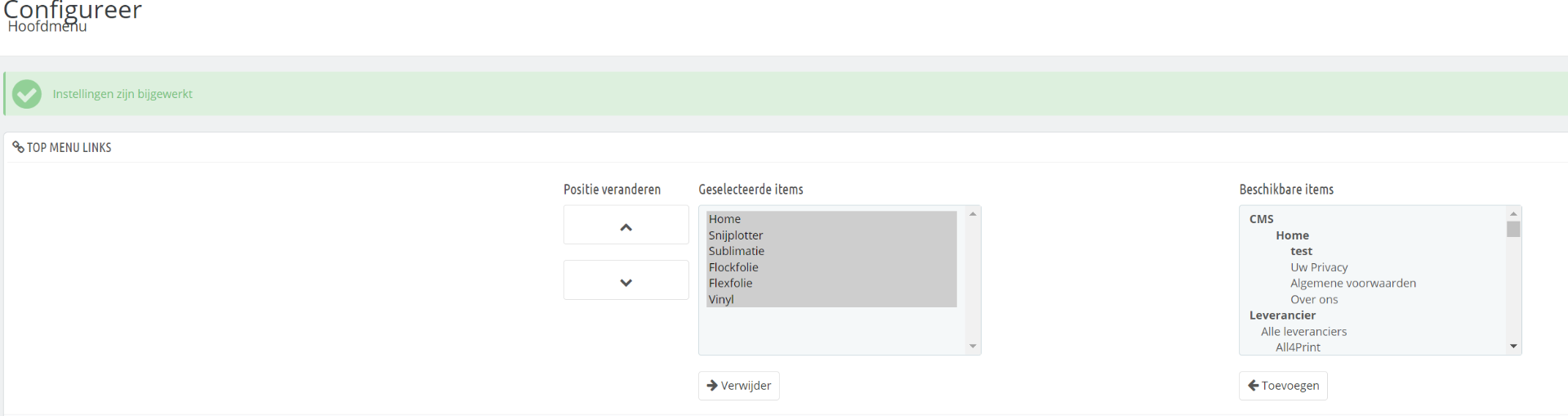Screen dimensions: 1568x416
Task: Pick All4Print from the available list
Action: coord(1298,347)
